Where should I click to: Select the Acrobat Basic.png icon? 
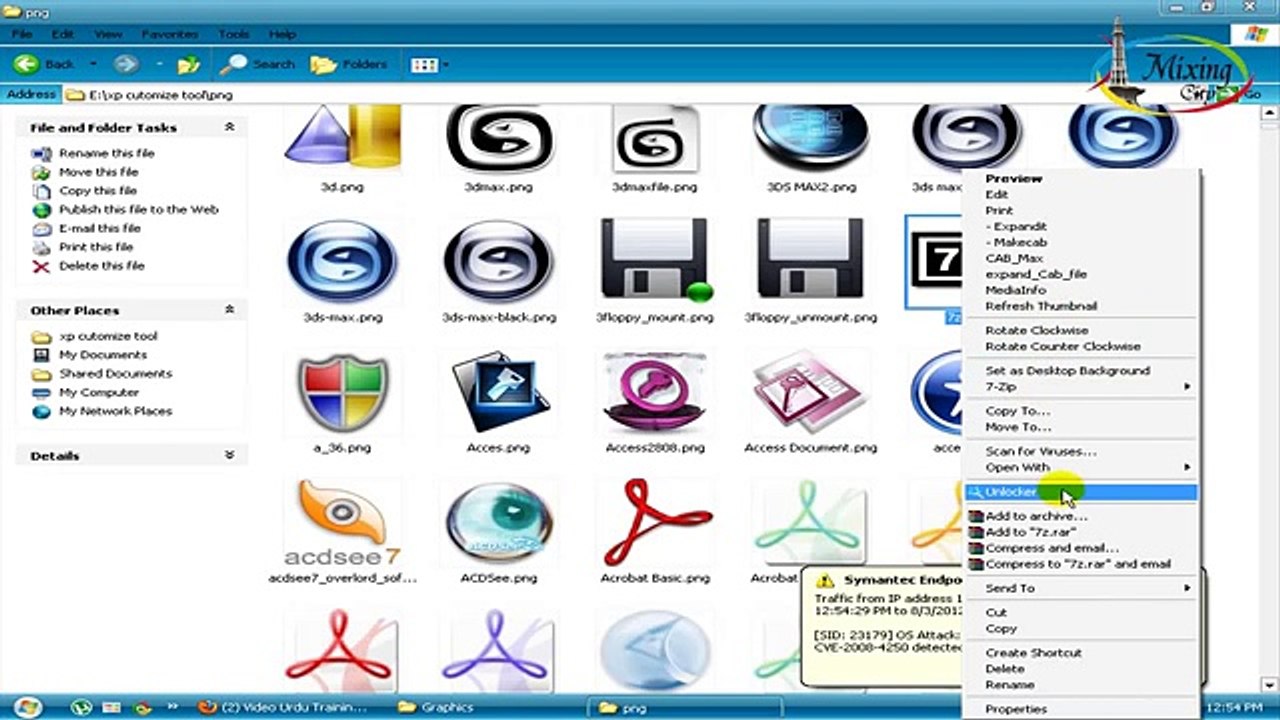[x=655, y=523]
